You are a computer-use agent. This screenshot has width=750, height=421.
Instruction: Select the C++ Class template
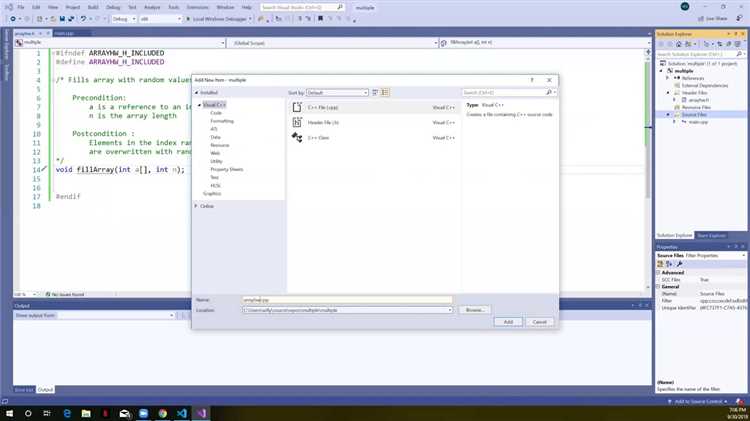[374, 138]
